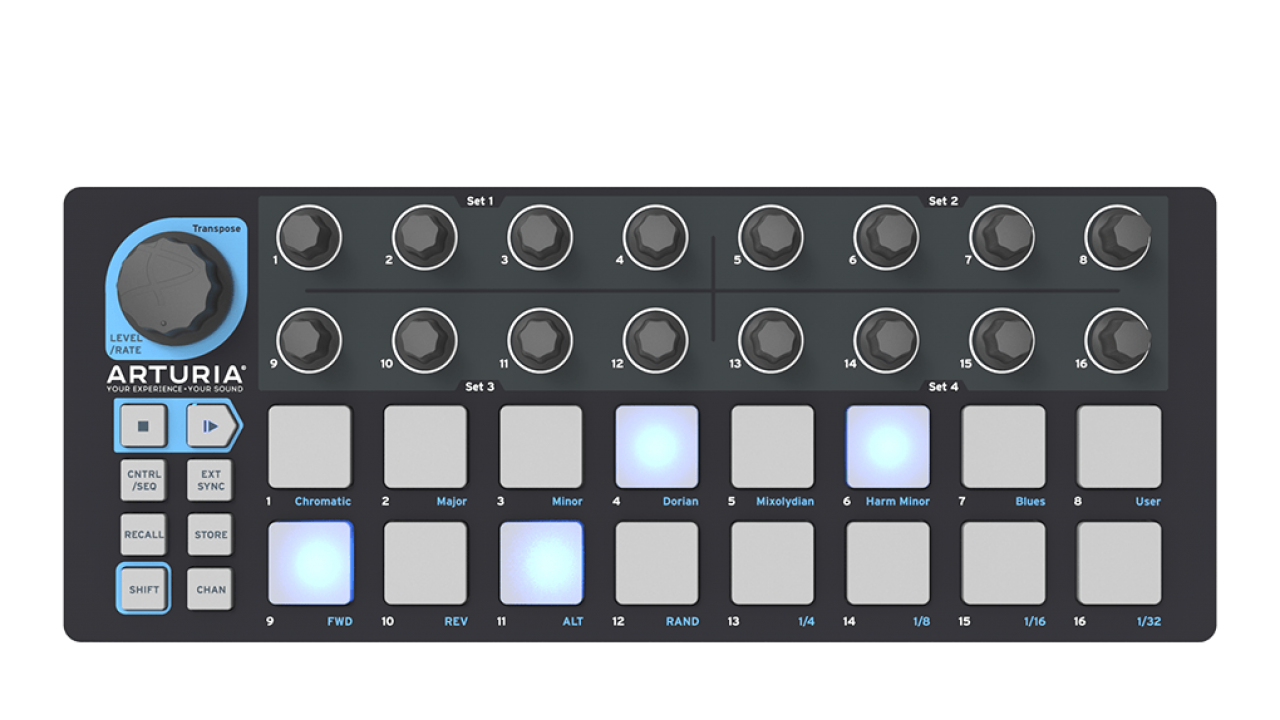Viewport: 1280px width, 720px height.
Task: Select the CHAN button
Action: tap(211, 589)
